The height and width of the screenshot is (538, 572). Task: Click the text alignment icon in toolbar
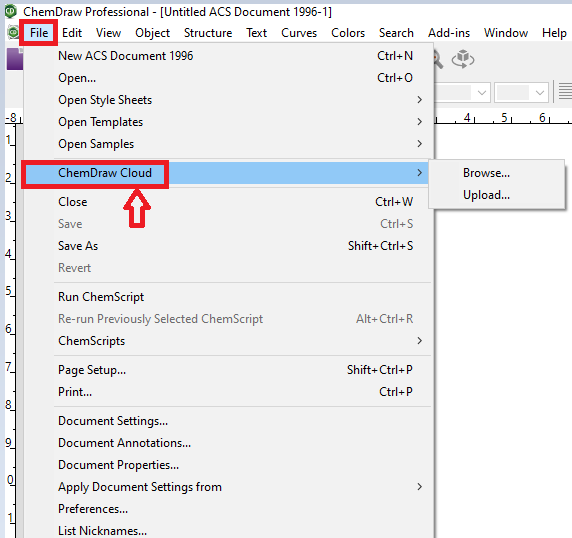(565, 91)
